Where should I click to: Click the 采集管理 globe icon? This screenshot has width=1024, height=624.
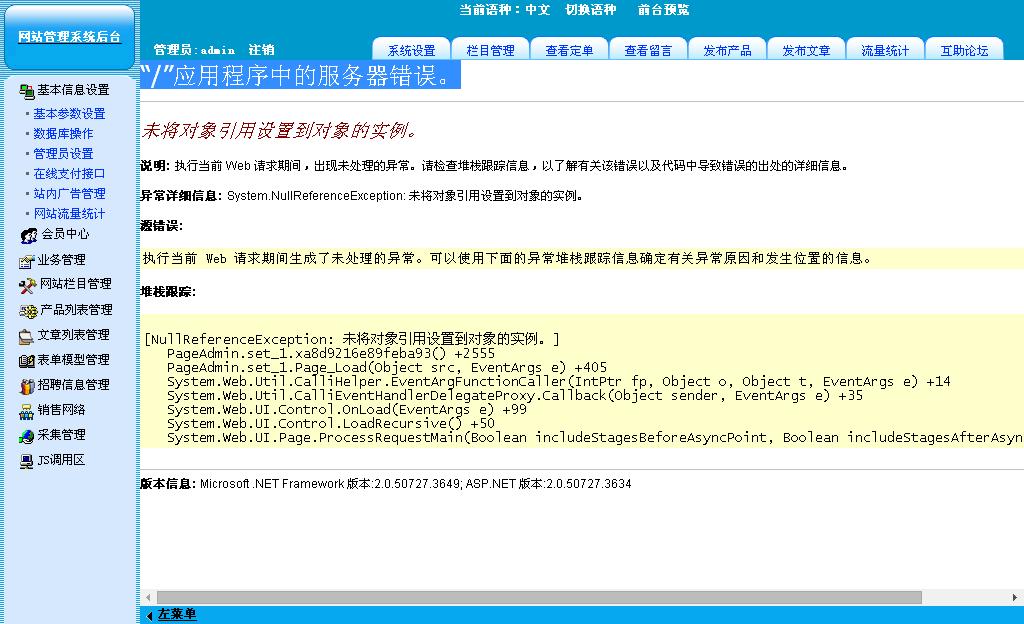[x=27, y=435]
